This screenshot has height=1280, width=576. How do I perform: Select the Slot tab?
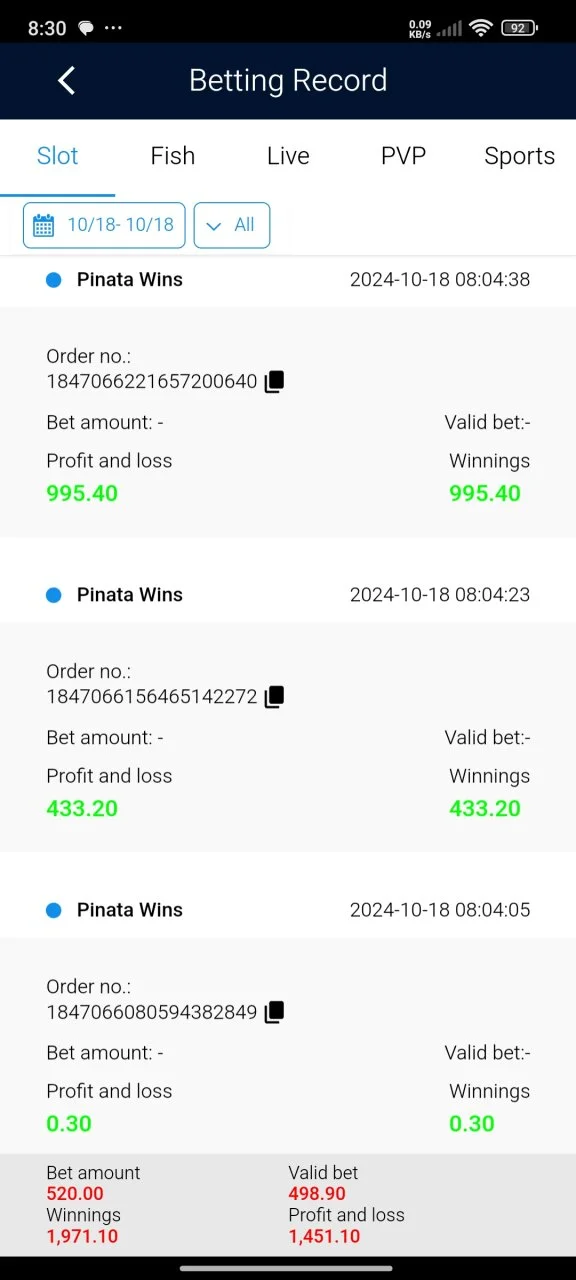(58, 156)
